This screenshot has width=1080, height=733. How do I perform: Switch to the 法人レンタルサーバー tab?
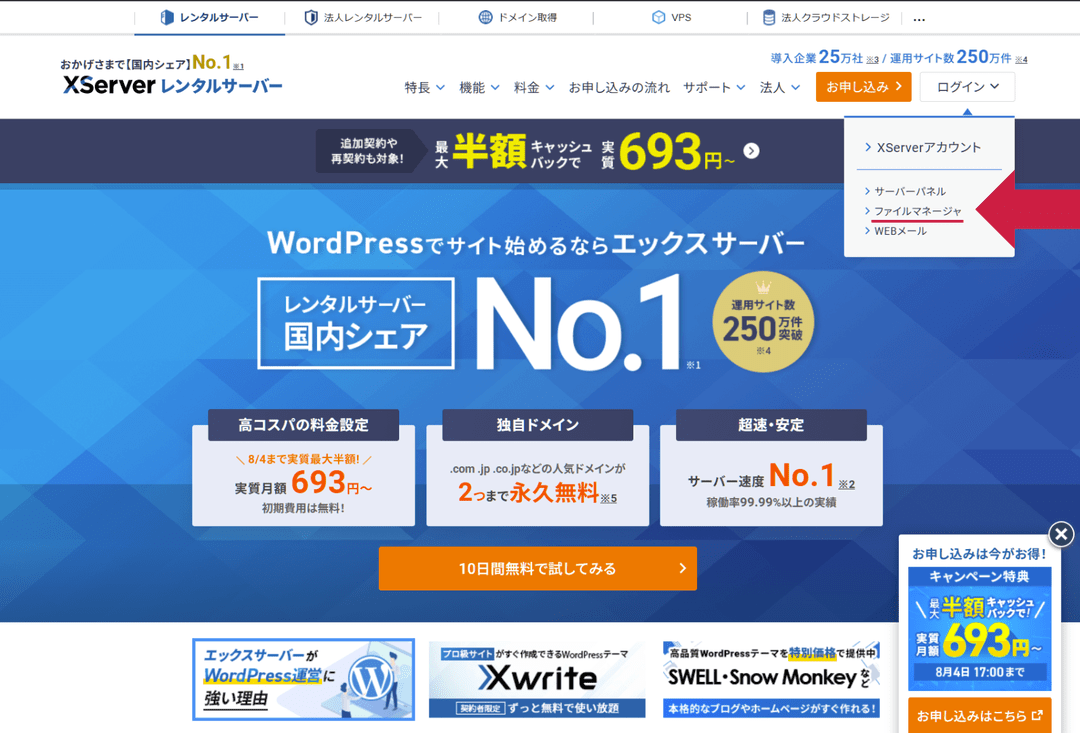pyautogui.click(x=363, y=17)
